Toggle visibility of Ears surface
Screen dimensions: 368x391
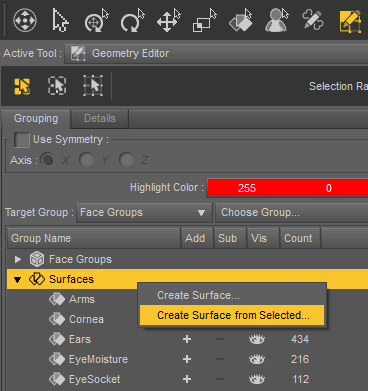click(x=257, y=339)
